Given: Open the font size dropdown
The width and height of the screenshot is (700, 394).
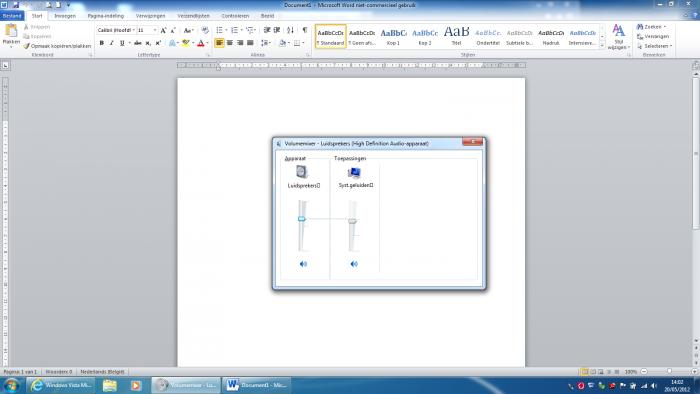Looking at the screenshot, I should pos(155,30).
